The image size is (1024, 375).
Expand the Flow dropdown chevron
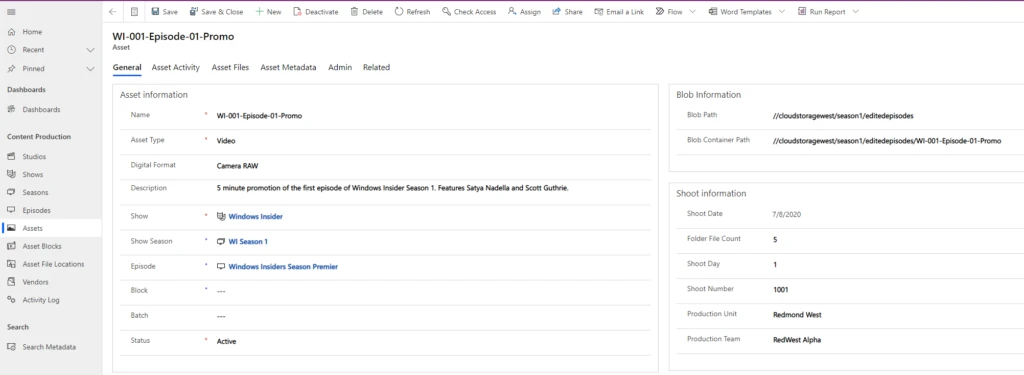(x=692, y=12)
